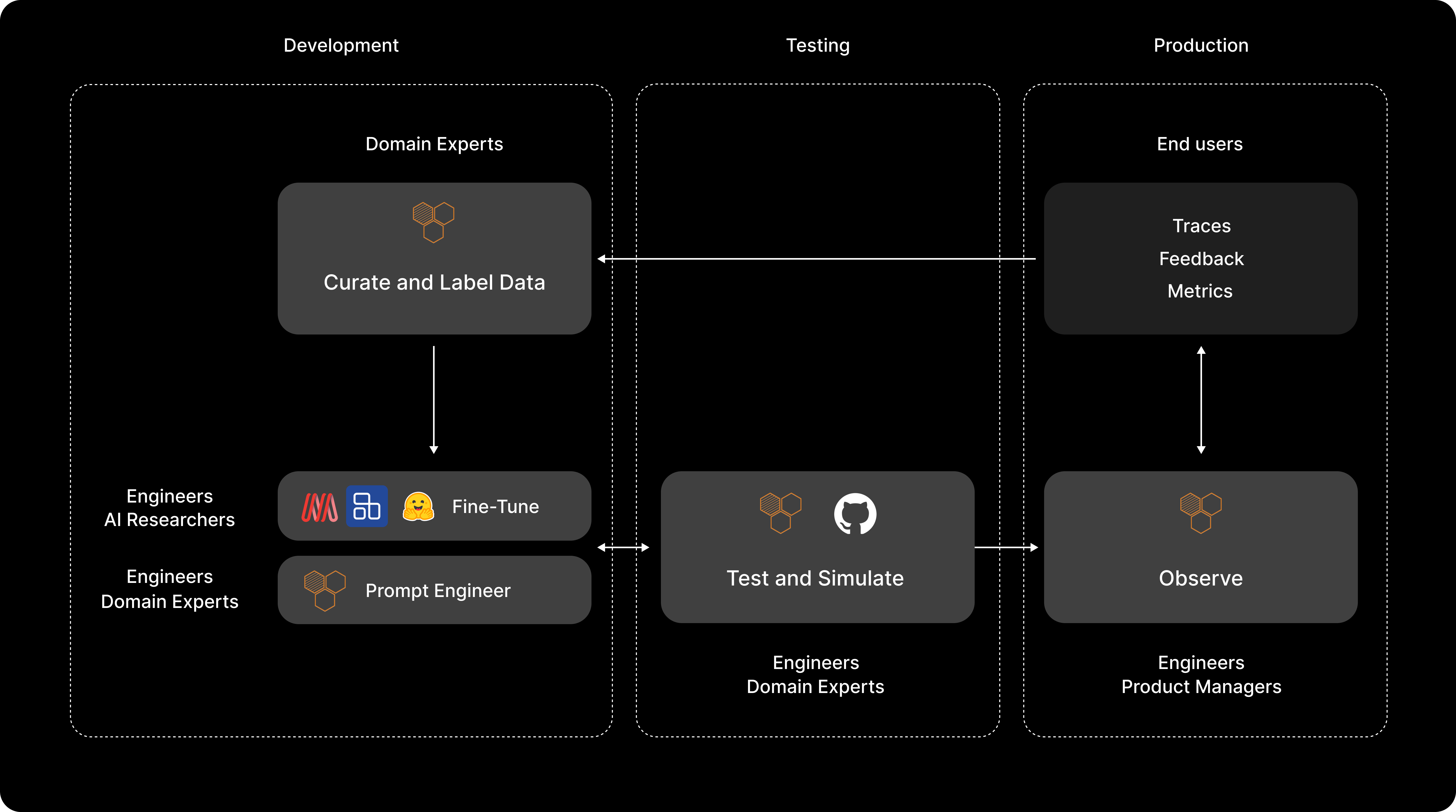
Task: Click the blue square logo in Fine-Tune card
Action: tap(367, 506)
